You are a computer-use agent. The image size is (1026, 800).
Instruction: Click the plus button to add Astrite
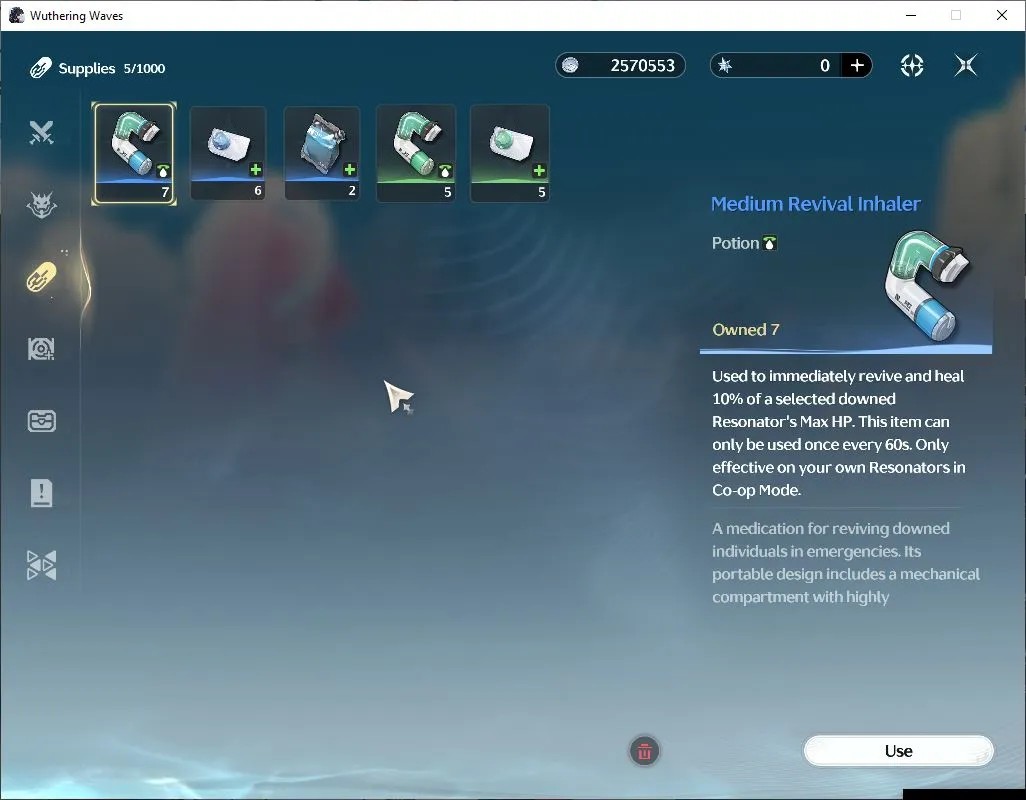coord(857,65)
